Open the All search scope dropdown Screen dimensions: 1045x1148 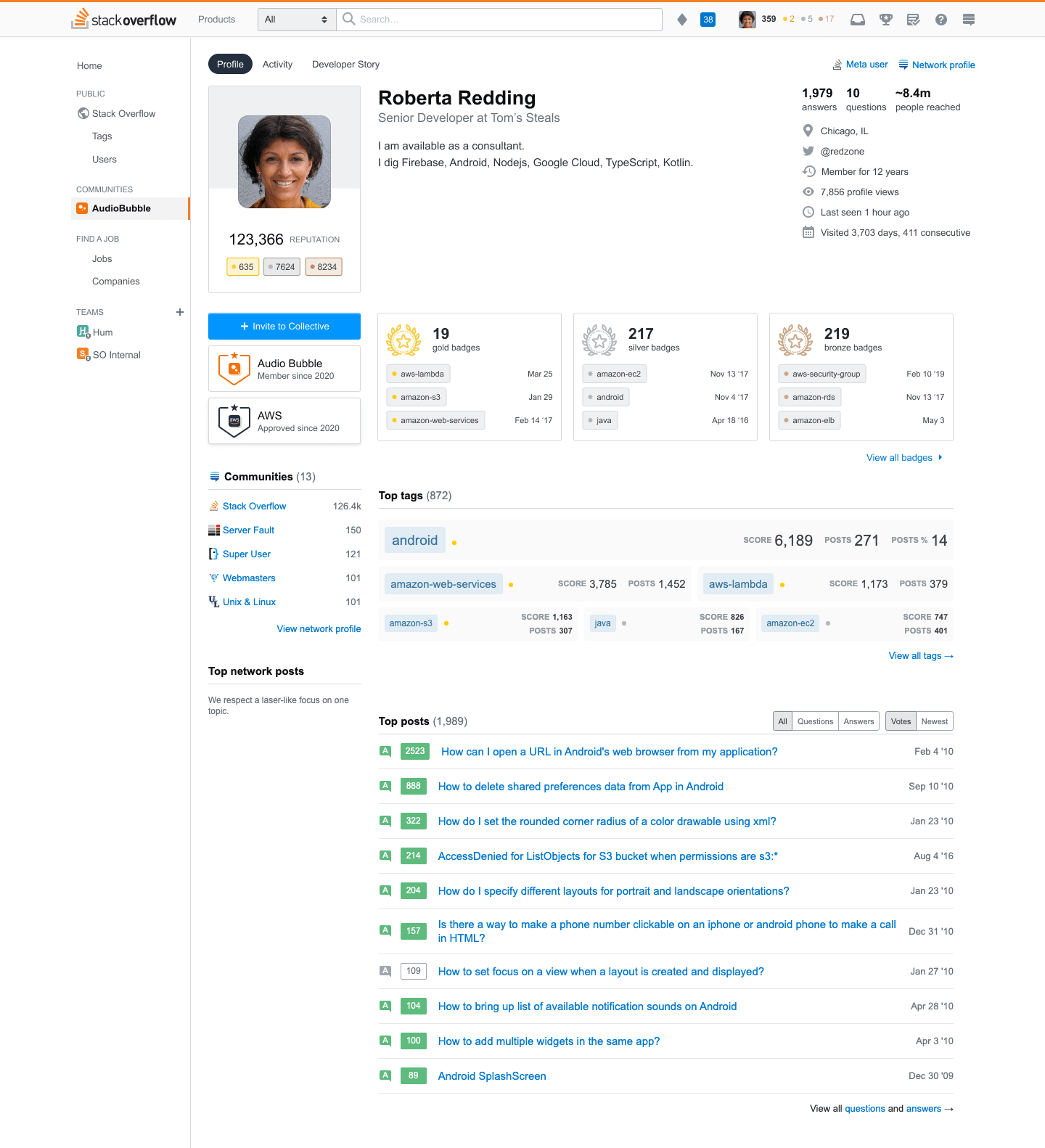[297, 20]
